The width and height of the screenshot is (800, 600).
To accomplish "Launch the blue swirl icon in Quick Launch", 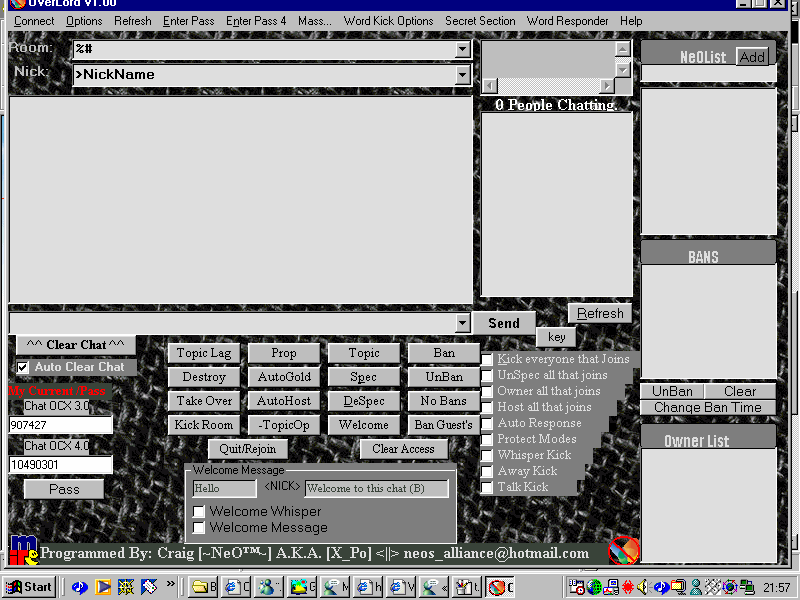I will click(x=80, y=587).
